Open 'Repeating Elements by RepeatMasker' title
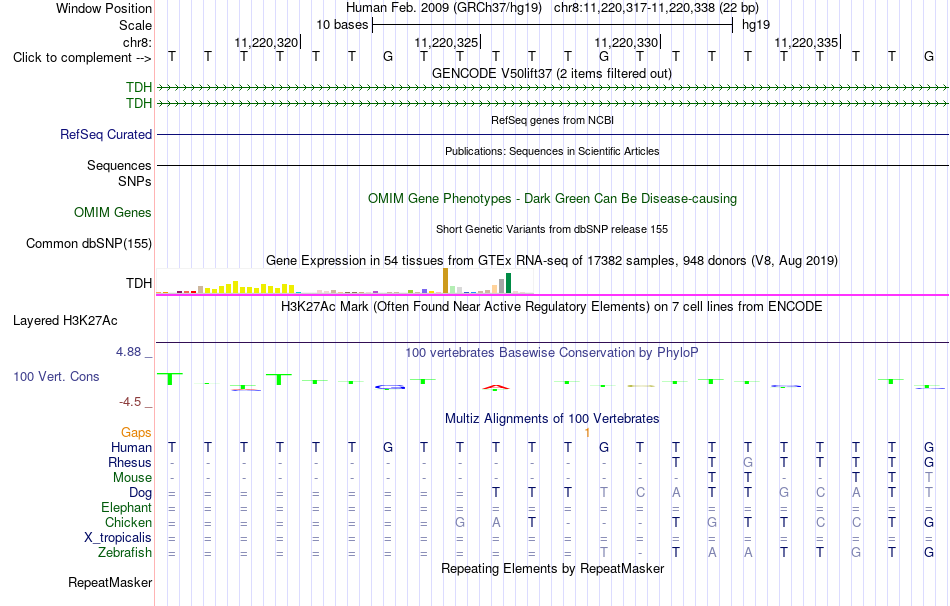The height and width of the screenshot is (606, 950). click(x=552, y=568)
